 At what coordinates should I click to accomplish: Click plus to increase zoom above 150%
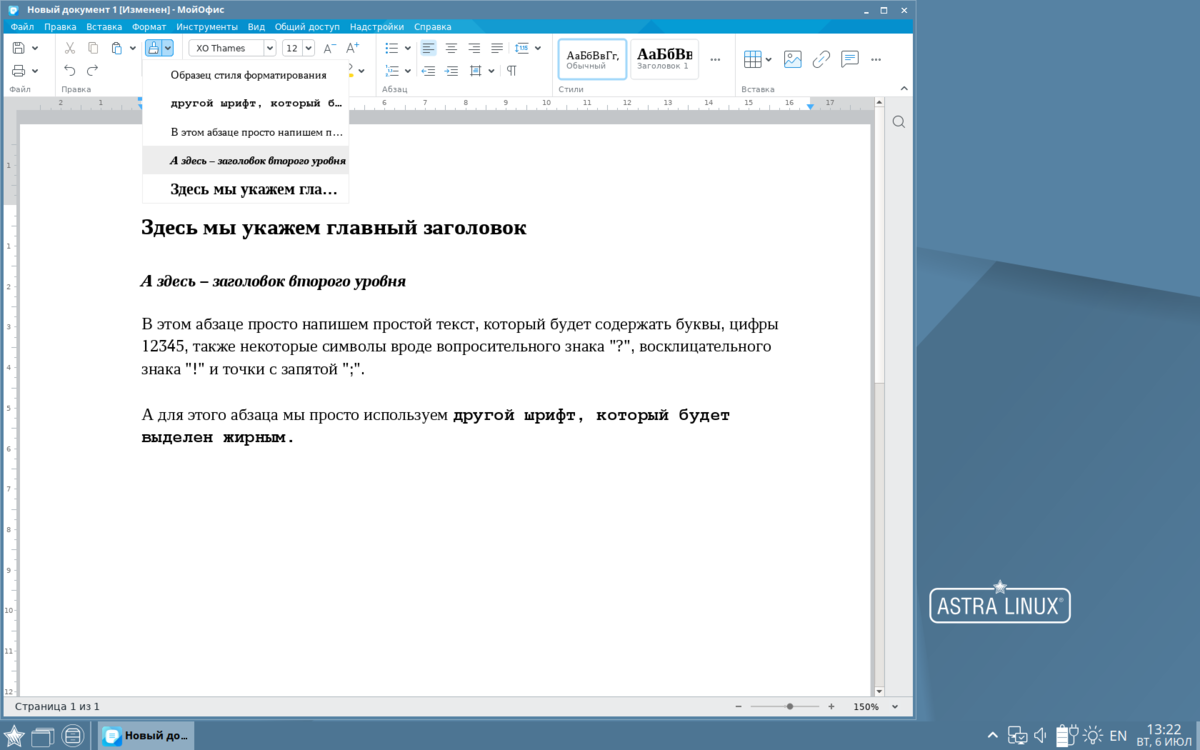coord(833,706)
